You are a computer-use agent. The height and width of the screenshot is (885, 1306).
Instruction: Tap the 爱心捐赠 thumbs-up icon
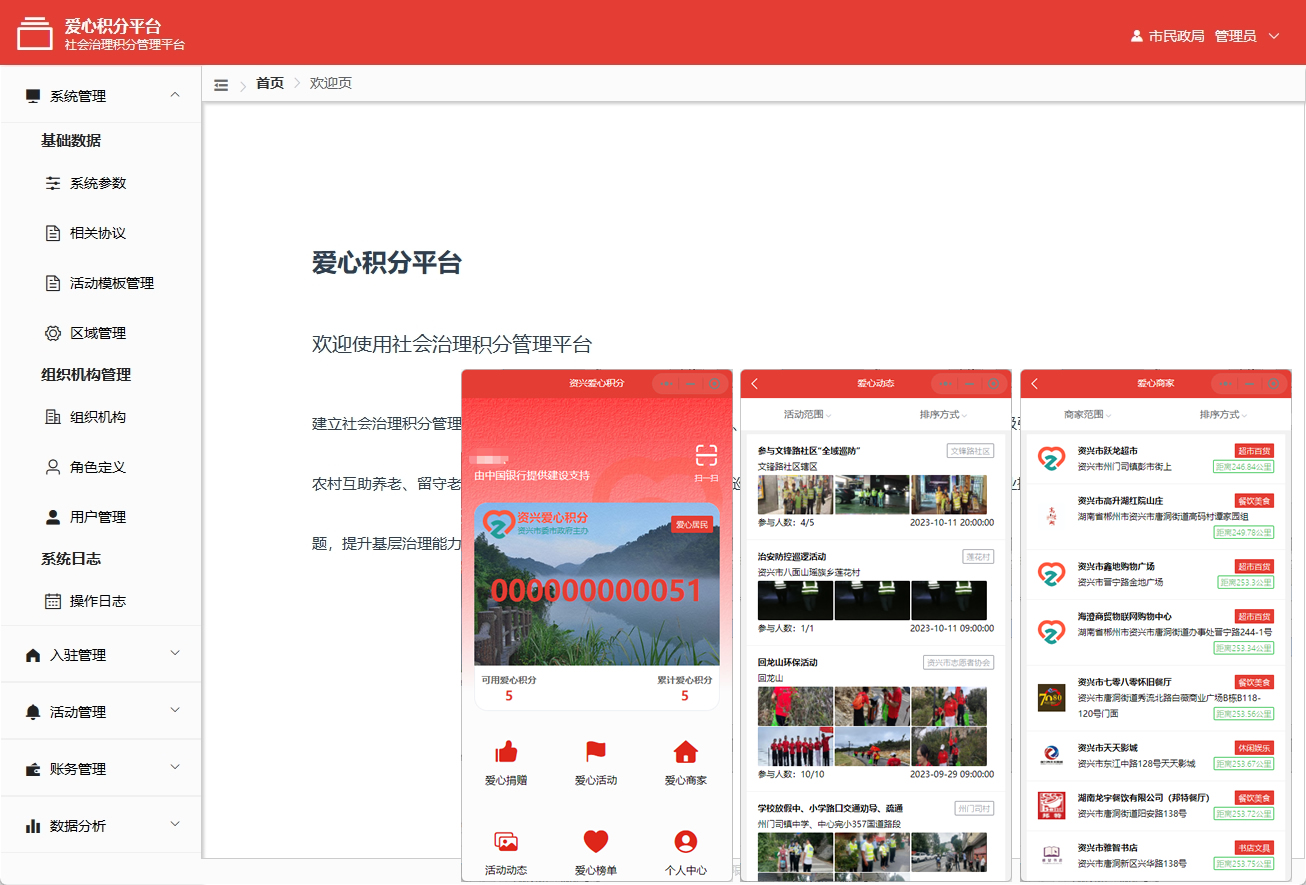[x=506, y=751]
